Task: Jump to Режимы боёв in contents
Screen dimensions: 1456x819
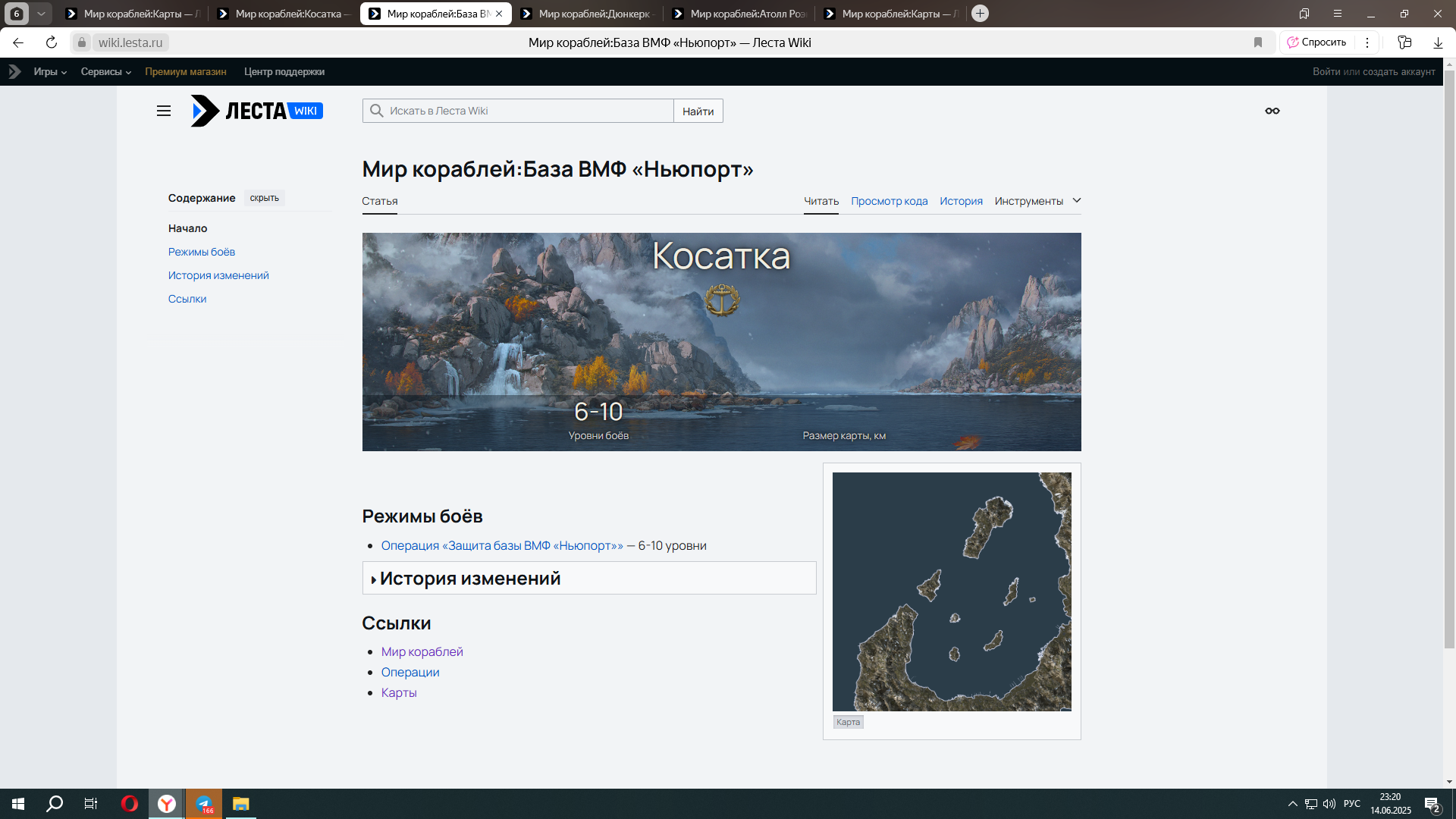Action: pyautogui.click(x=202, y=252)
